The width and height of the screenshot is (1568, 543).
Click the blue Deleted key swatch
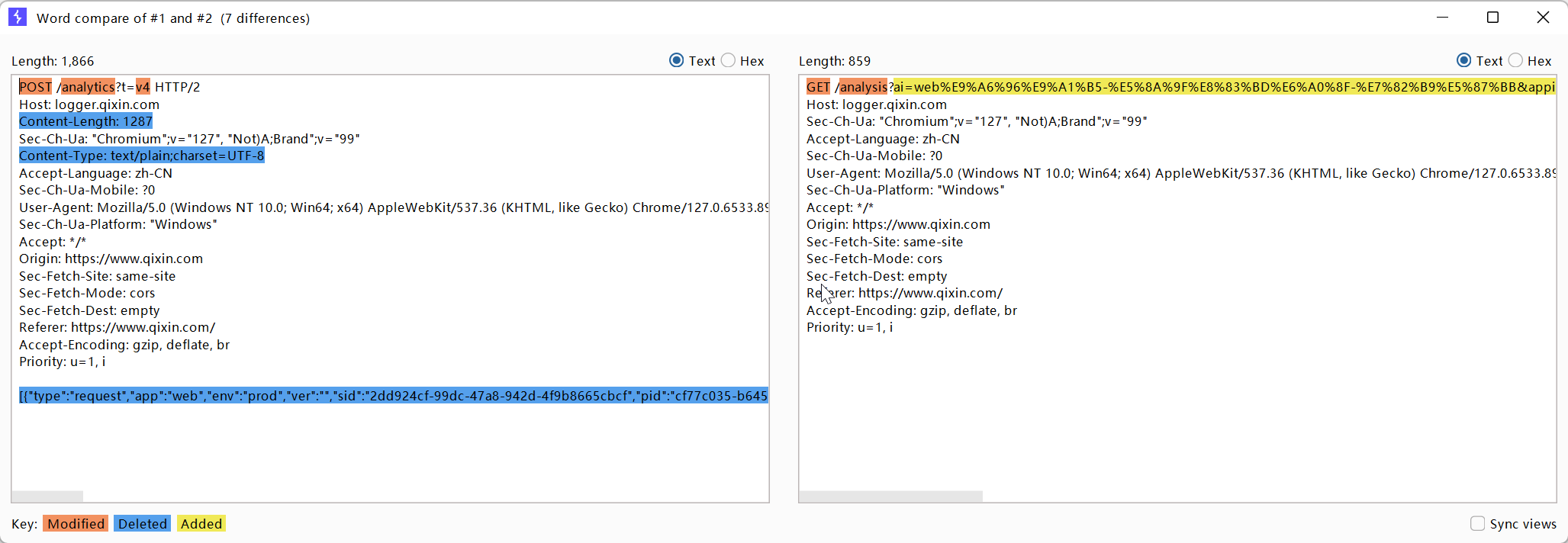[x=142, y=523]
